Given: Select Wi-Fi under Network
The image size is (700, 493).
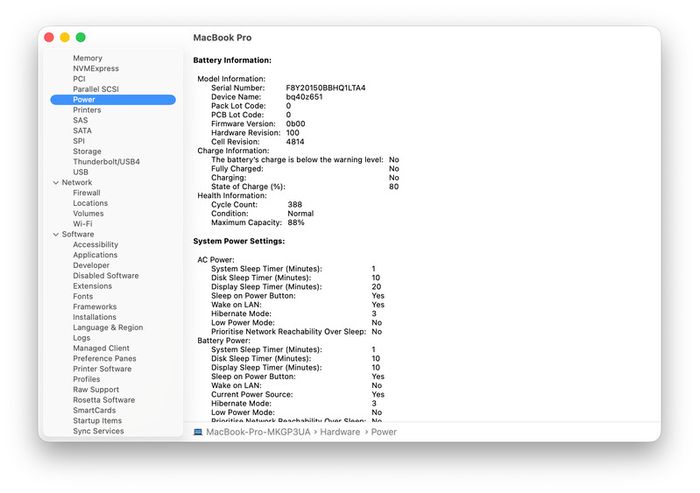Looking at the screenshot, I should point(83,224).
